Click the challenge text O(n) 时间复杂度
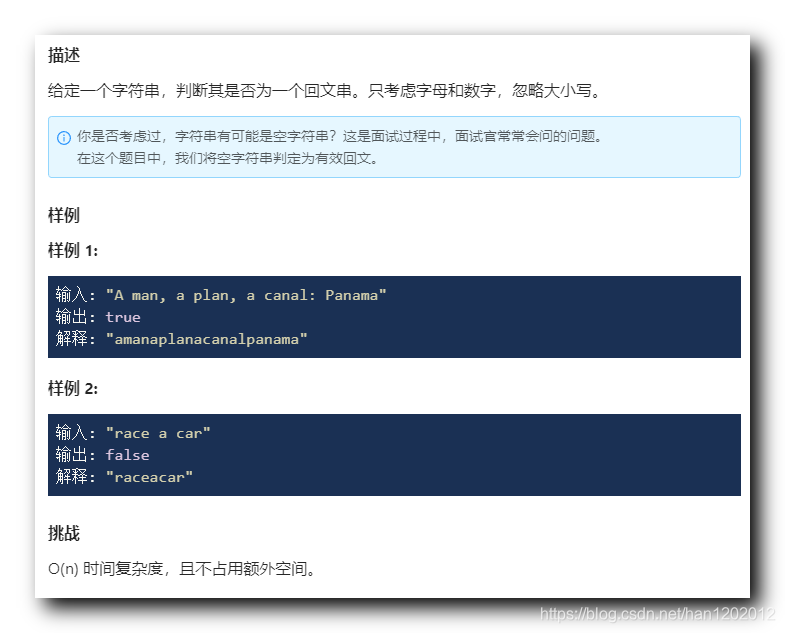 182,569
